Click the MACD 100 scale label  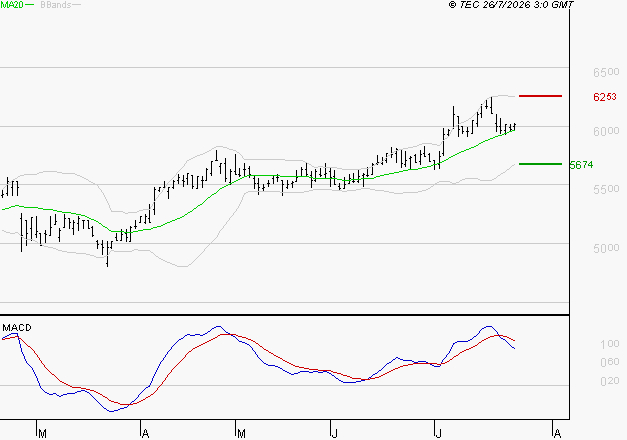[x=610, y=344]
